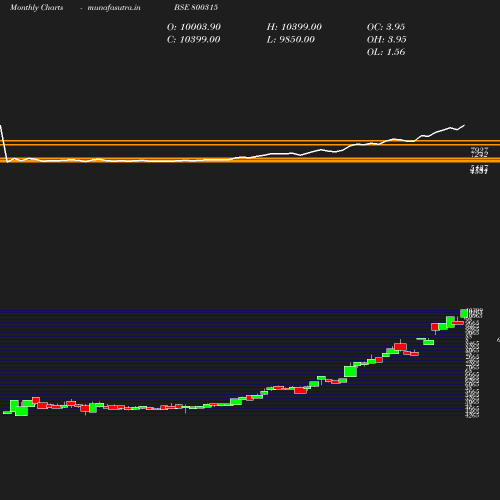Click the latest green candle at the chart's right end
This screenshot has width=500, height=500.
[464, 313]
